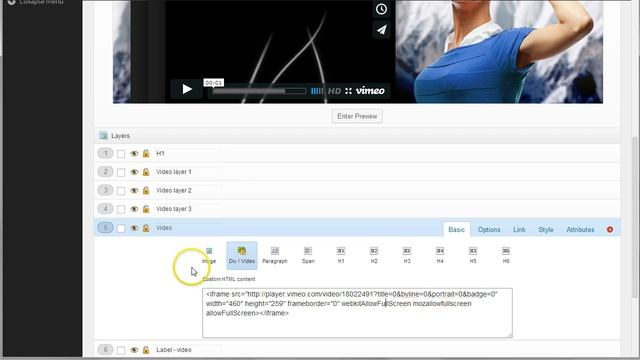This screenshot has width=640, height=360.
Task: Open Vimeo fullscreen mode icon
Action: pos(348,91)
